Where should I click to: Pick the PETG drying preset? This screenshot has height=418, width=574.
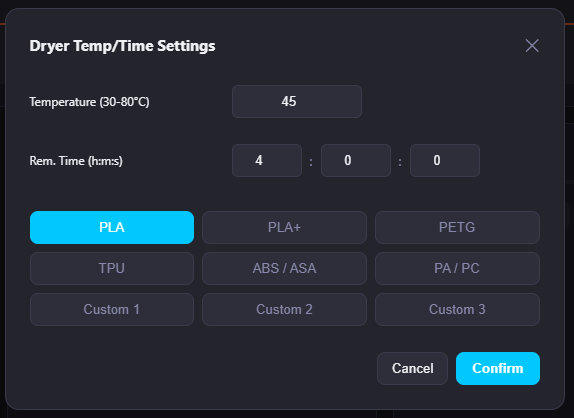[x=457, y=227]
